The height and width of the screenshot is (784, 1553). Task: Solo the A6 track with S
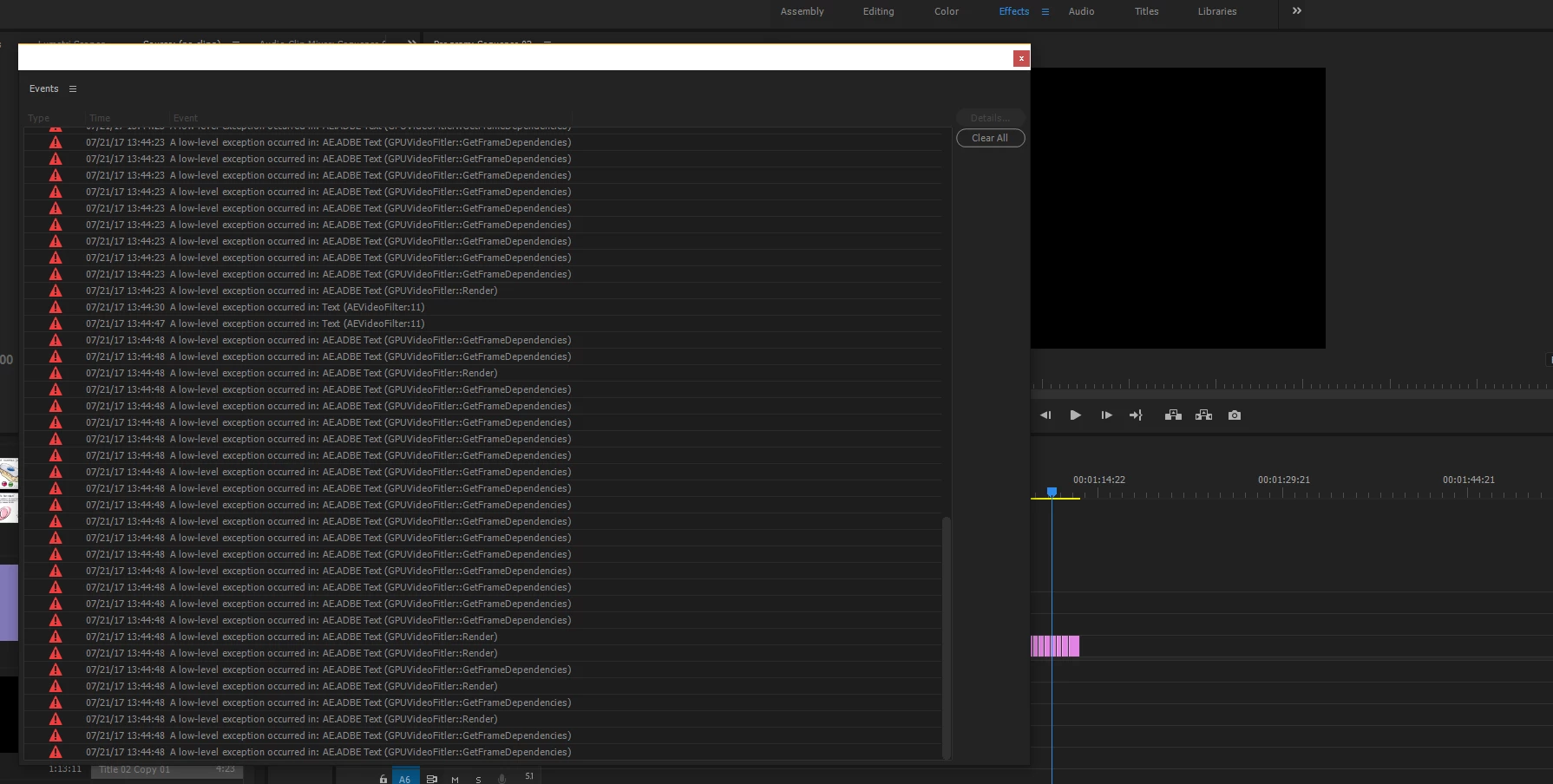coord(478,780)
